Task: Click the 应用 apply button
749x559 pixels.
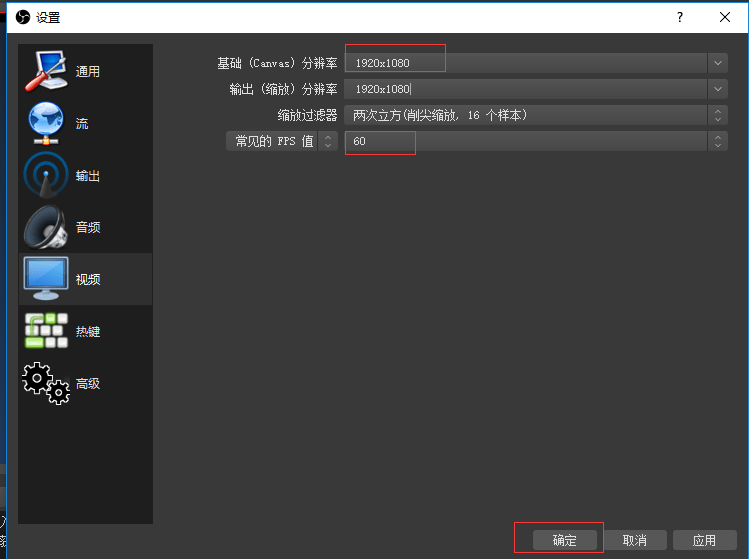Action: point(705,540)
